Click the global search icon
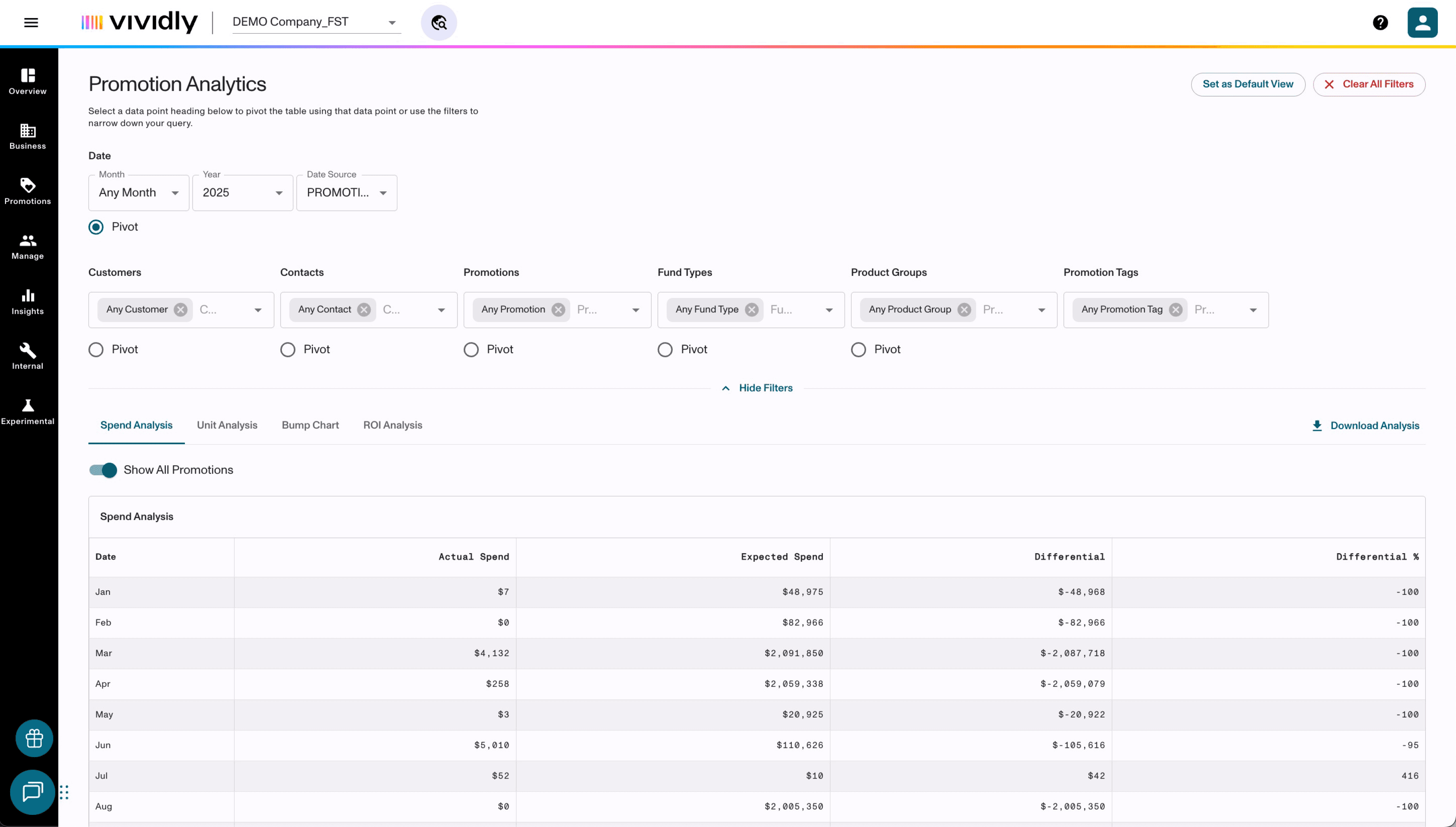Screen dimensions: 1456x827 point(438,23)
